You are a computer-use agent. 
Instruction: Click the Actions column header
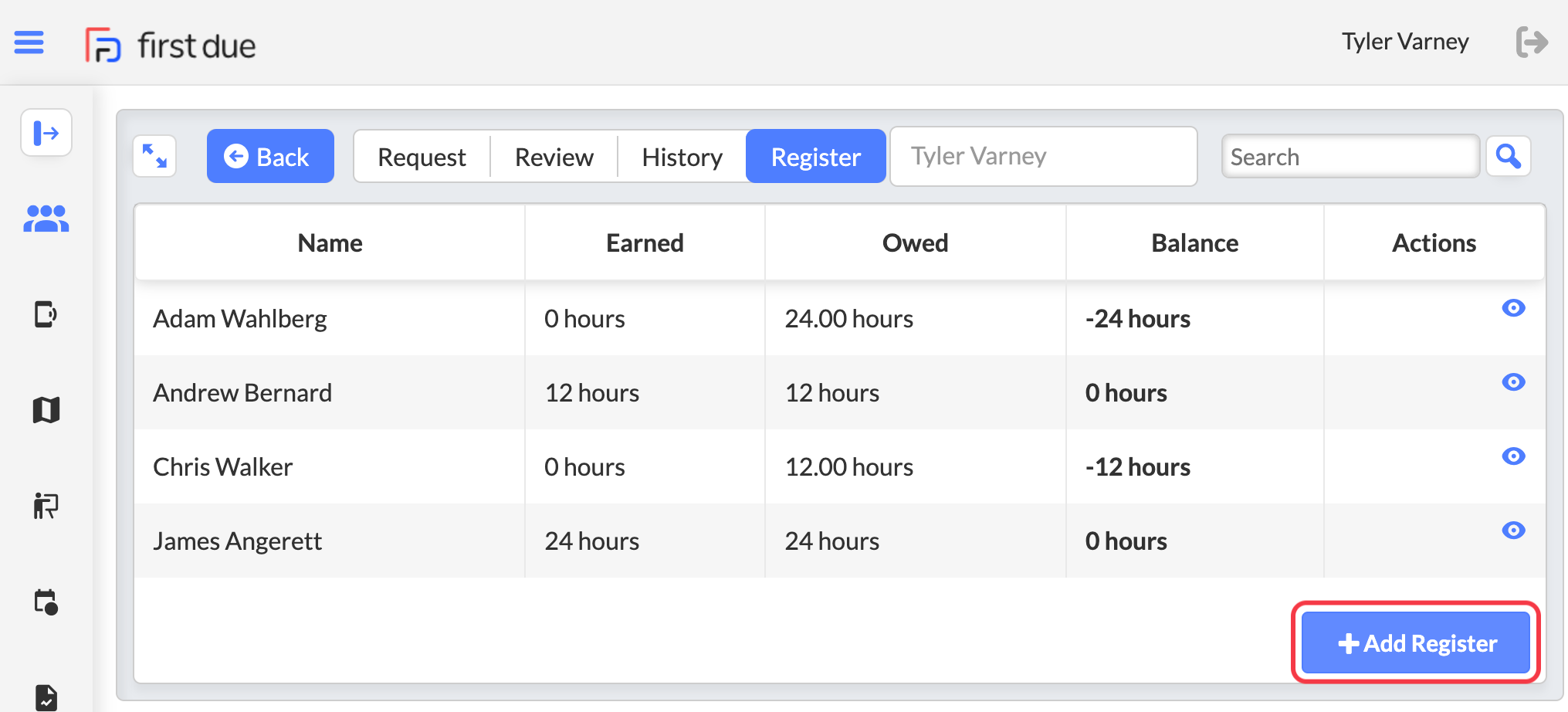click(x=1434, y=242)
